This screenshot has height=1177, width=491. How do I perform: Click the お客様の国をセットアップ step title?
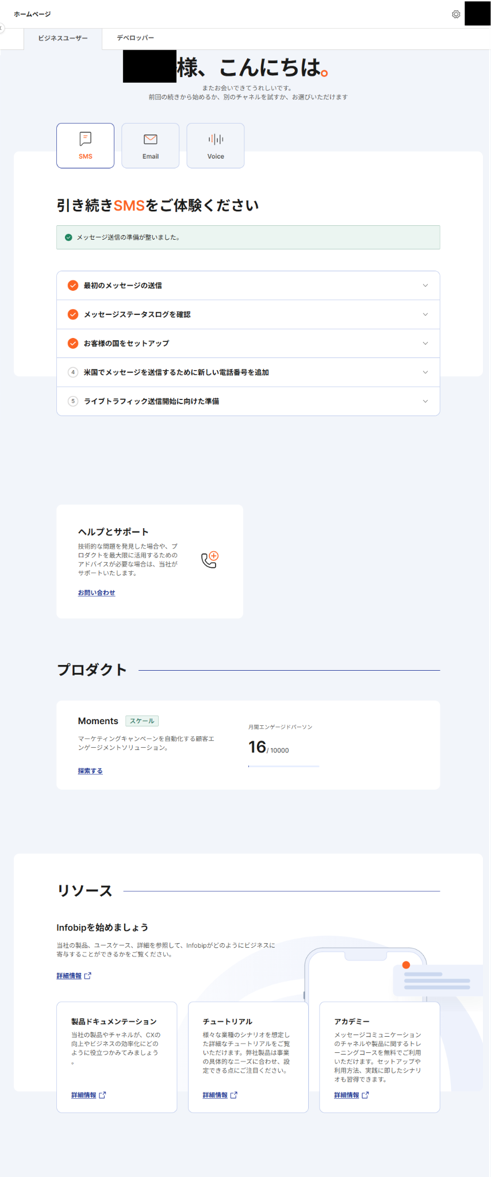click(x=126, y=343)
